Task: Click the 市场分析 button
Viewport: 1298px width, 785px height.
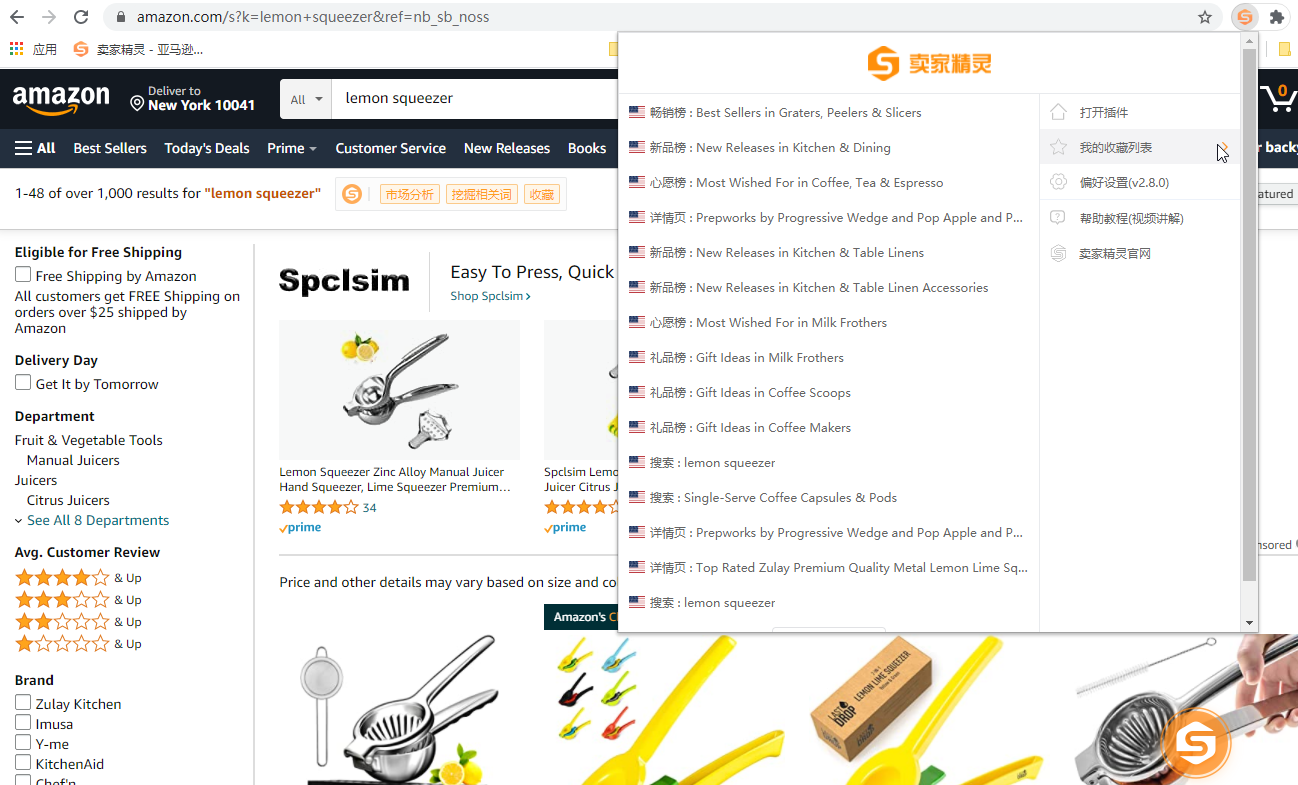Action: click(x=410, y=194)
